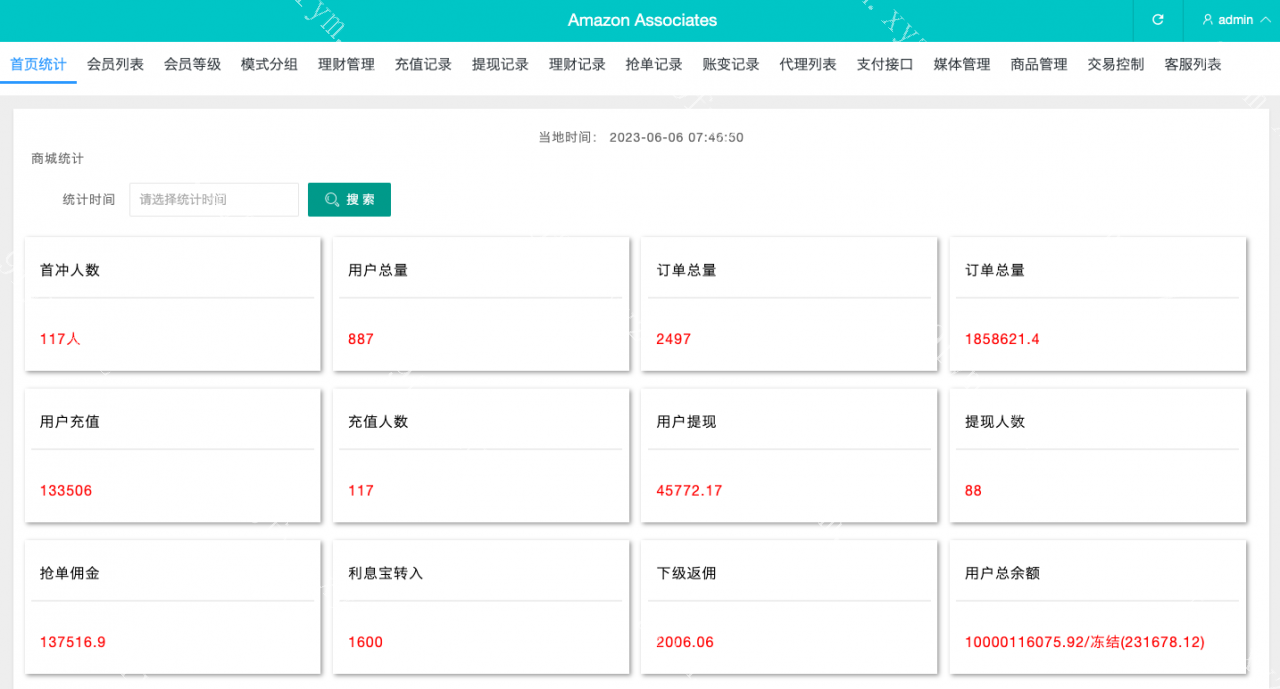Go to the 模式分组 tab

(269, 64)
